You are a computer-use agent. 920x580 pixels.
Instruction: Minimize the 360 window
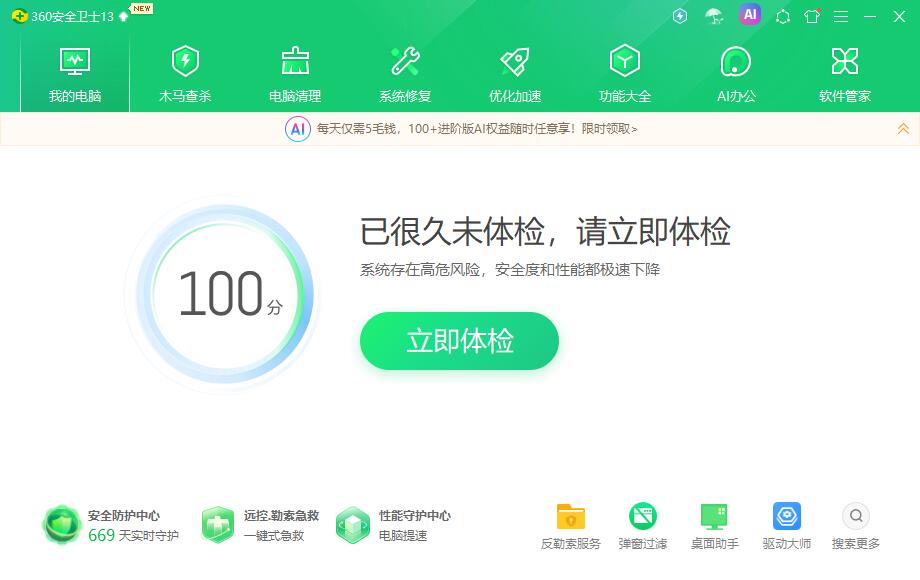[870, 16]
